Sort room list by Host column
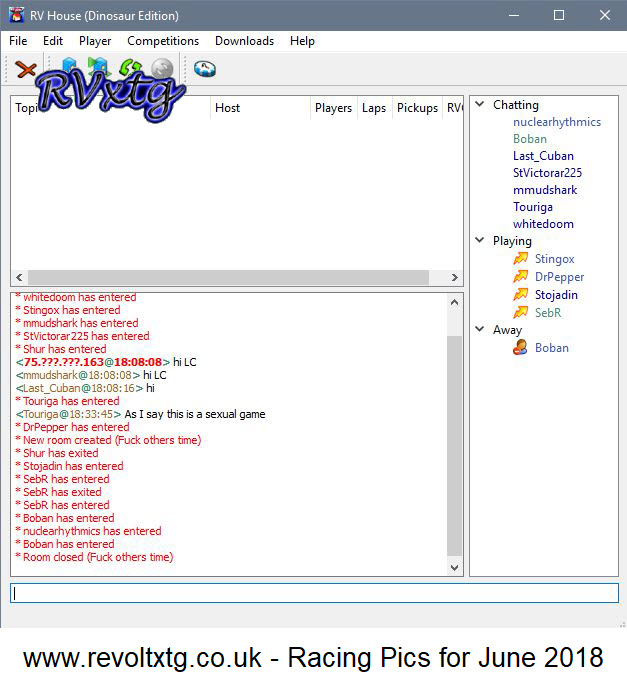 coord(260,108)
